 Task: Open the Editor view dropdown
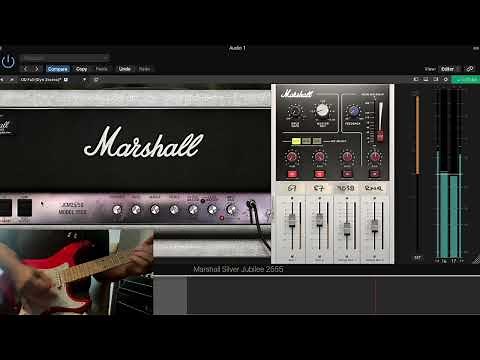tap(450, 69)
